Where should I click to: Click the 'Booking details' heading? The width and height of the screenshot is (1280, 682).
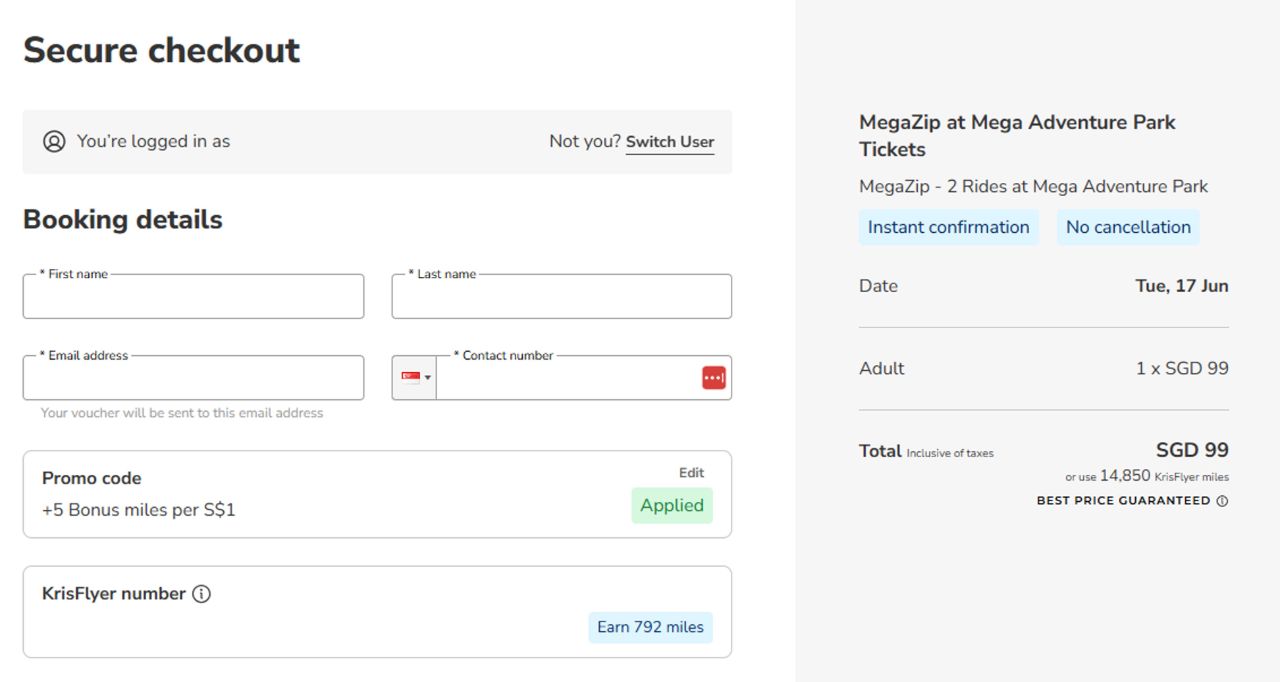point(123,220)
